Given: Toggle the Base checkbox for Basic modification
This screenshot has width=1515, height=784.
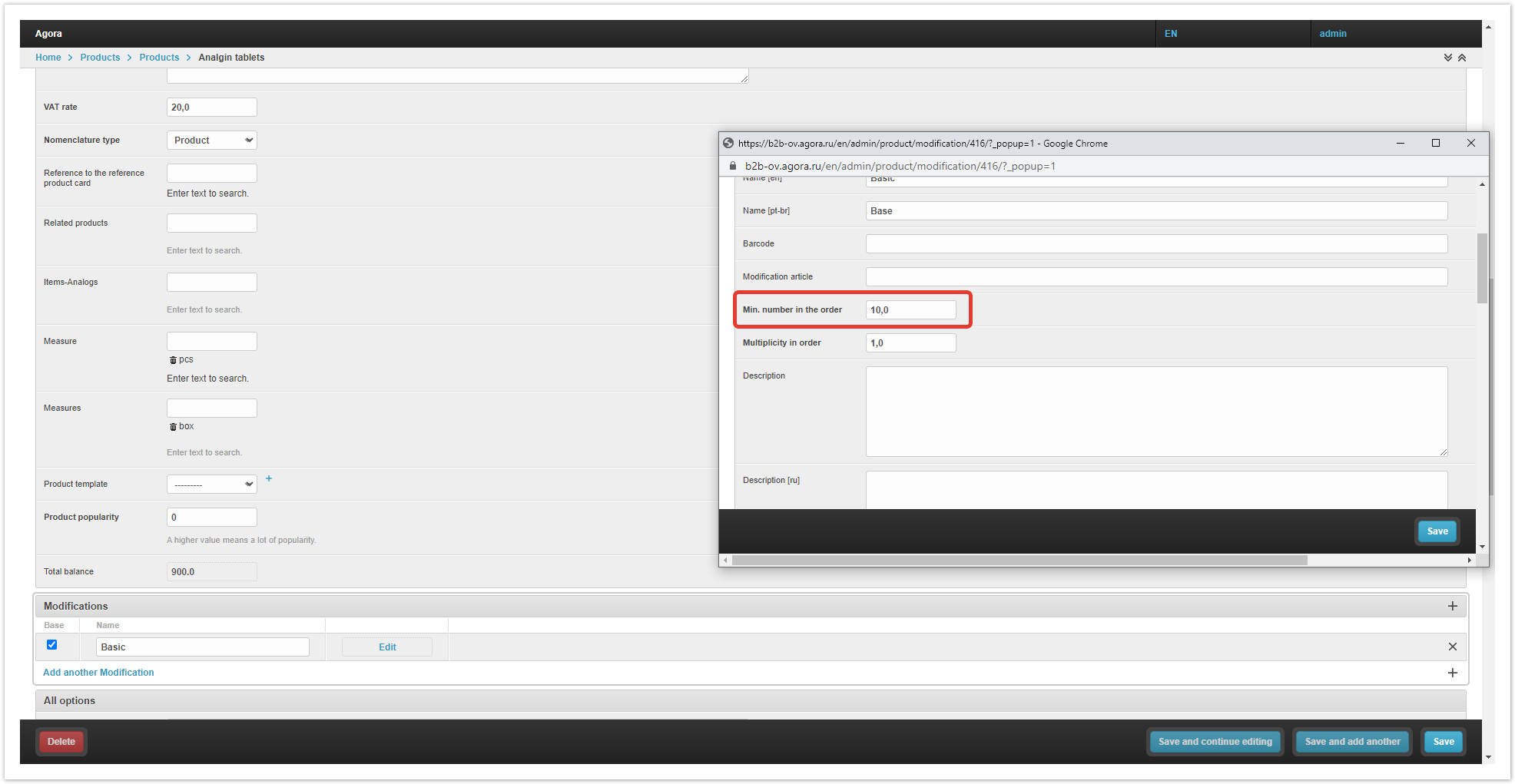Looking at the screenshot, I should tap(52, 645).
